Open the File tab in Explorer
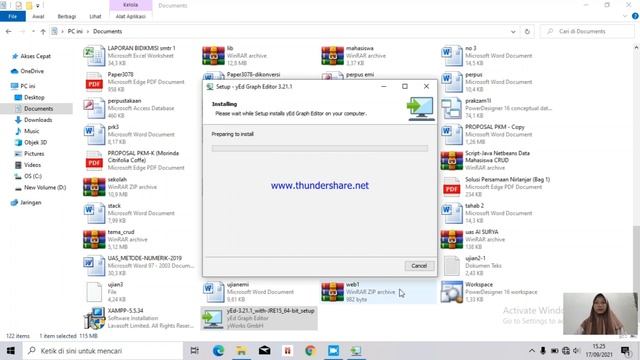Screen dimensions: 640x360 point(13,16)
